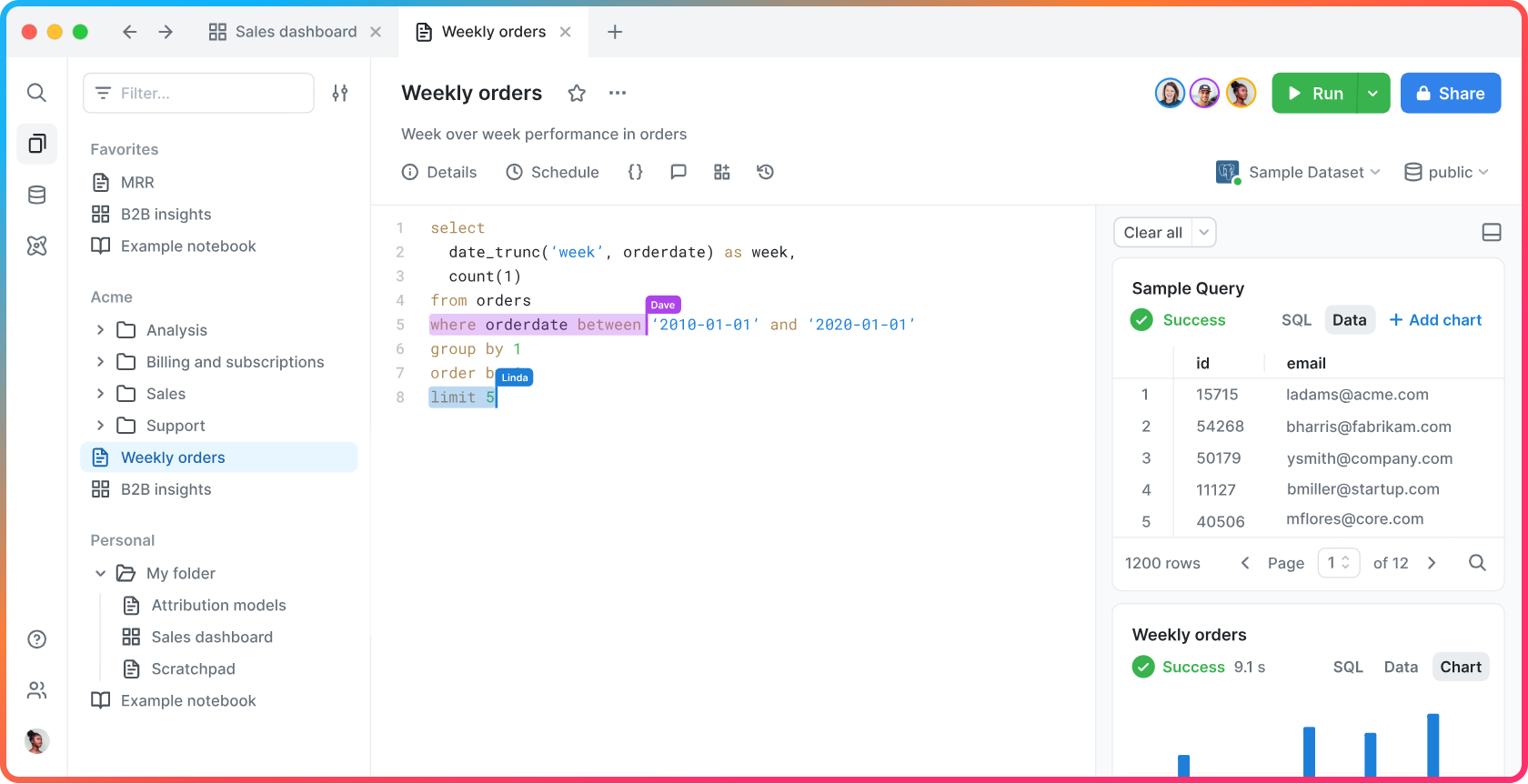Open user profile avatar at sidebar bottom
This screenshot has height=784, width=1528.
(36, 741)
